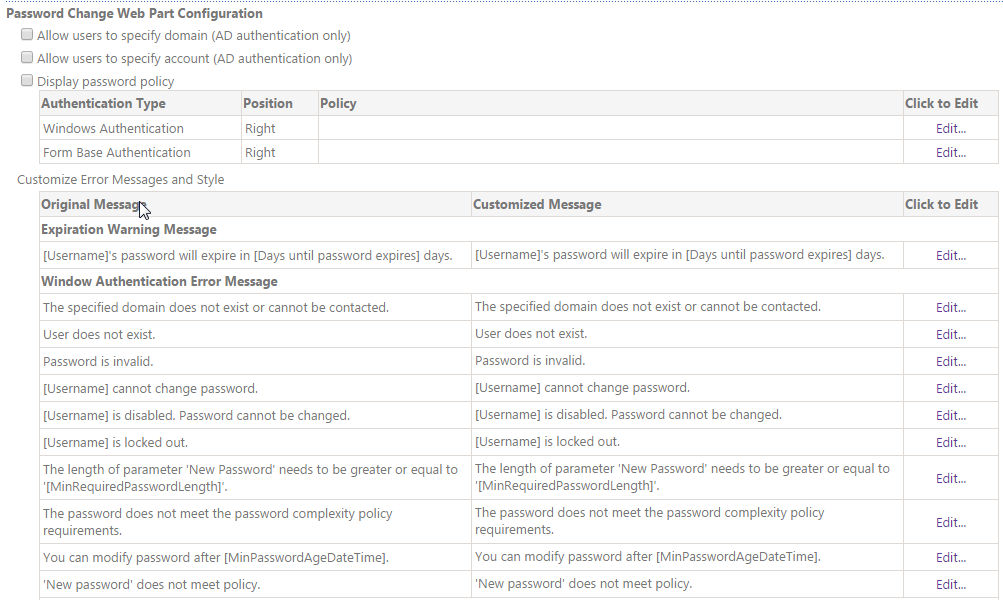Image resolution: width=1003 pixels, height=600 pixels.
Task: Edit 'New password' does not meet policy message
Action: [950, 584]
